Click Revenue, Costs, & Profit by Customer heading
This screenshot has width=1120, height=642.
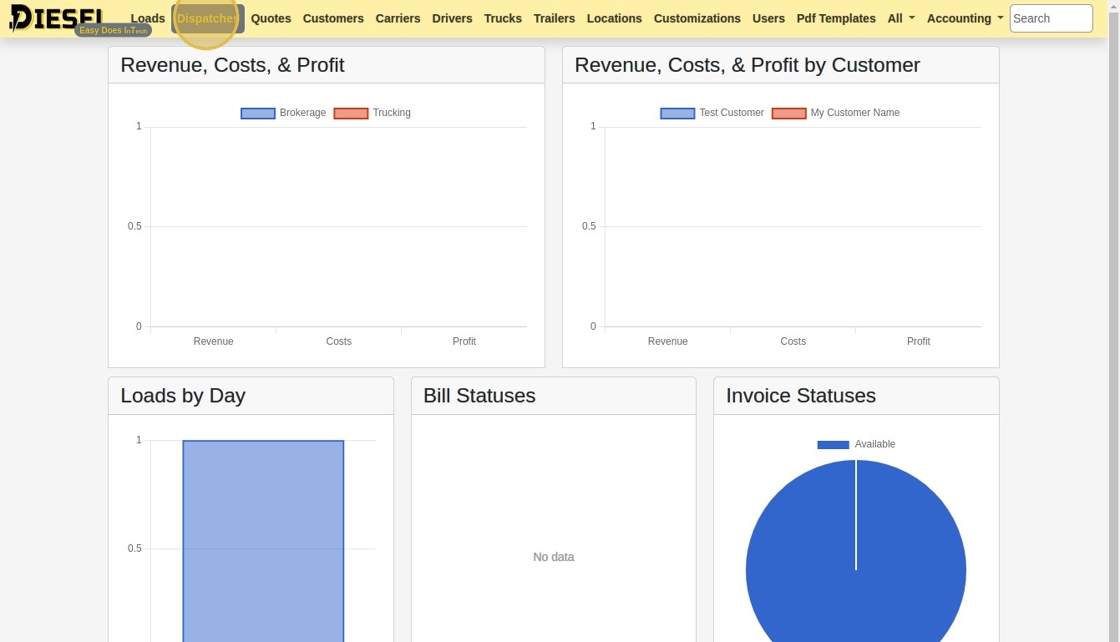click(747, 65)
